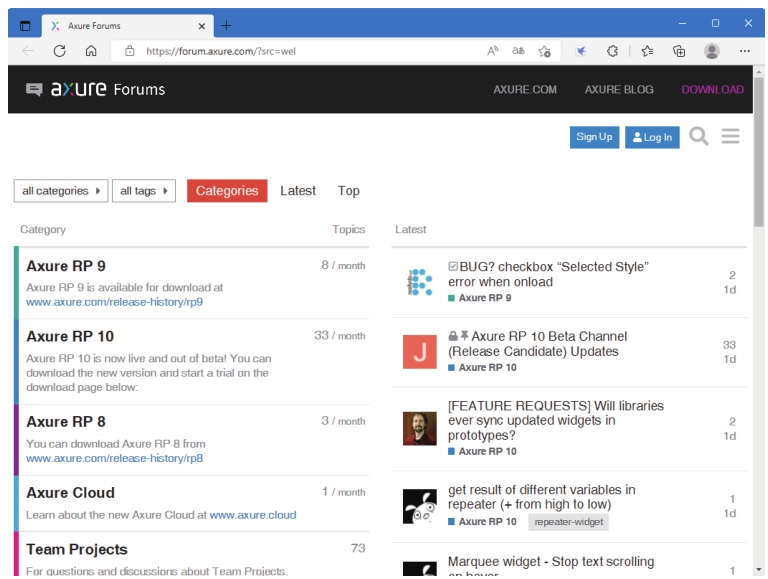Add page to favorites star icon
The width and height of the screenshot is (768, 579).
click(x=545, y=51)
